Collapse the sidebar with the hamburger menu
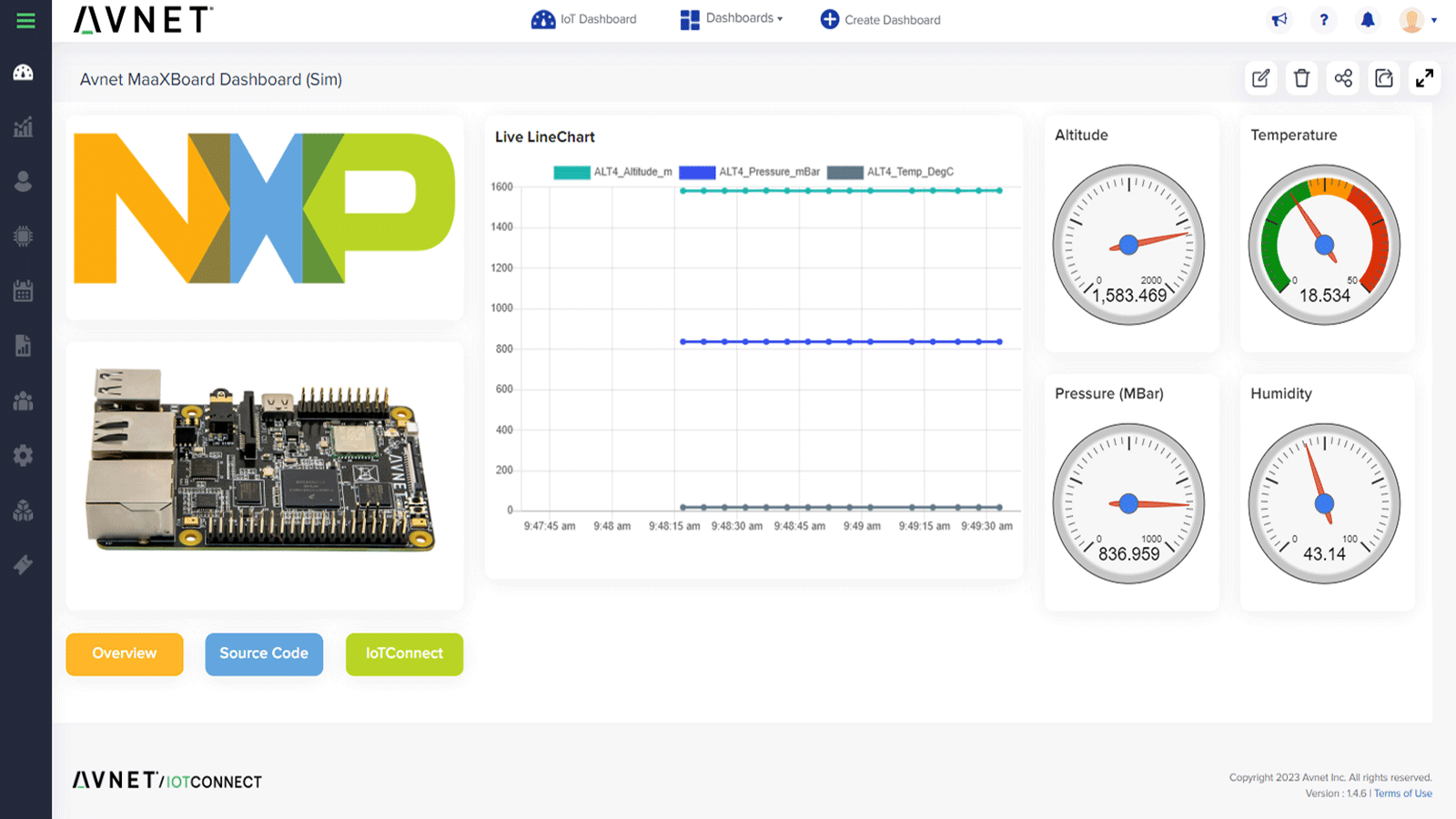 click(x=25, y=19)
